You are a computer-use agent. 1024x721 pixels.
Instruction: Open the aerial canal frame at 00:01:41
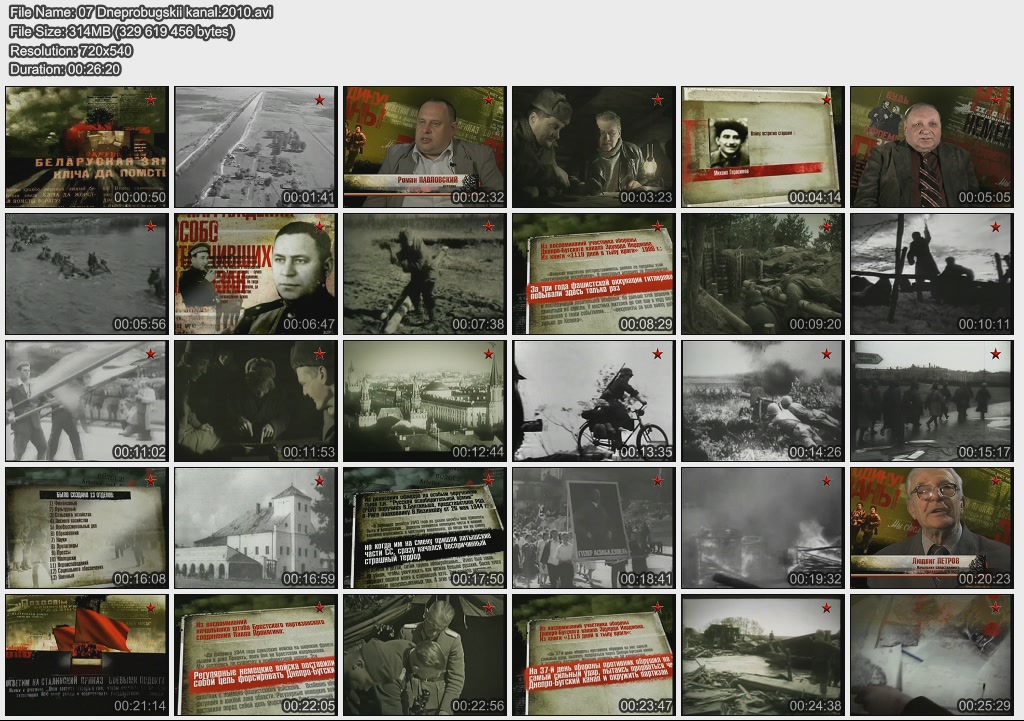click(255, 146)
